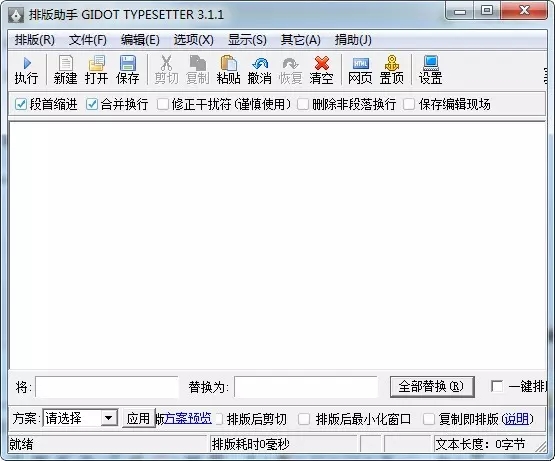Open the 其它(A) menu
The width and height of the screenshot is (555, 461).
pyautogui.click(x=301, y=40)
